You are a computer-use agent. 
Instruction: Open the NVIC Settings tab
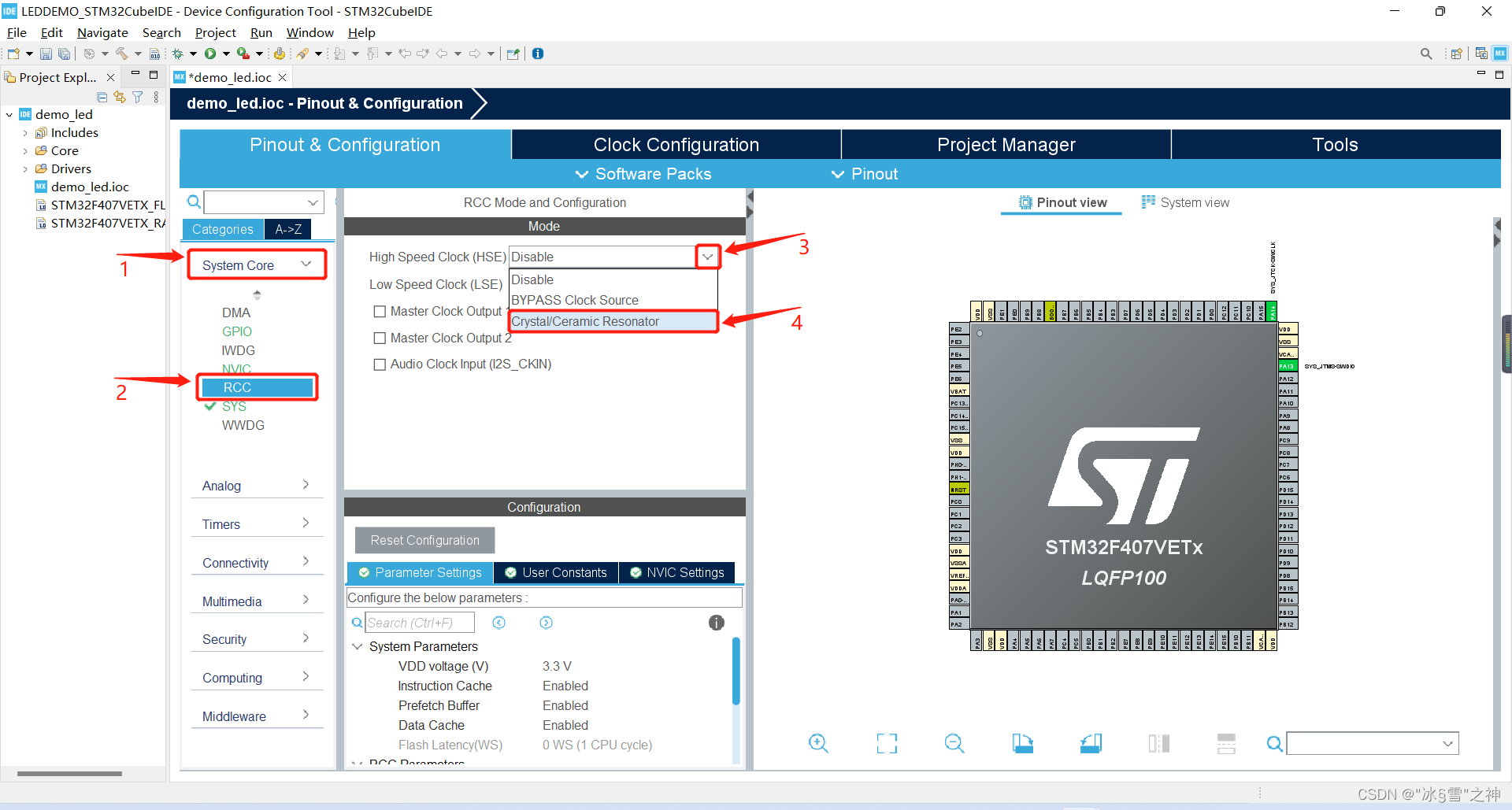coord(677,572)
